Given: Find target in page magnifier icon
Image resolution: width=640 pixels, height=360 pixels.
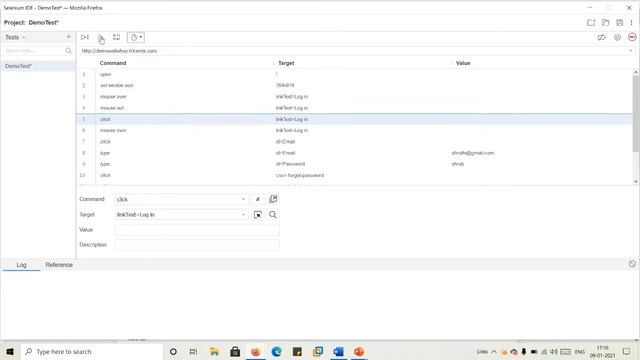Looking at the screenshot, I should coord(273,215).
